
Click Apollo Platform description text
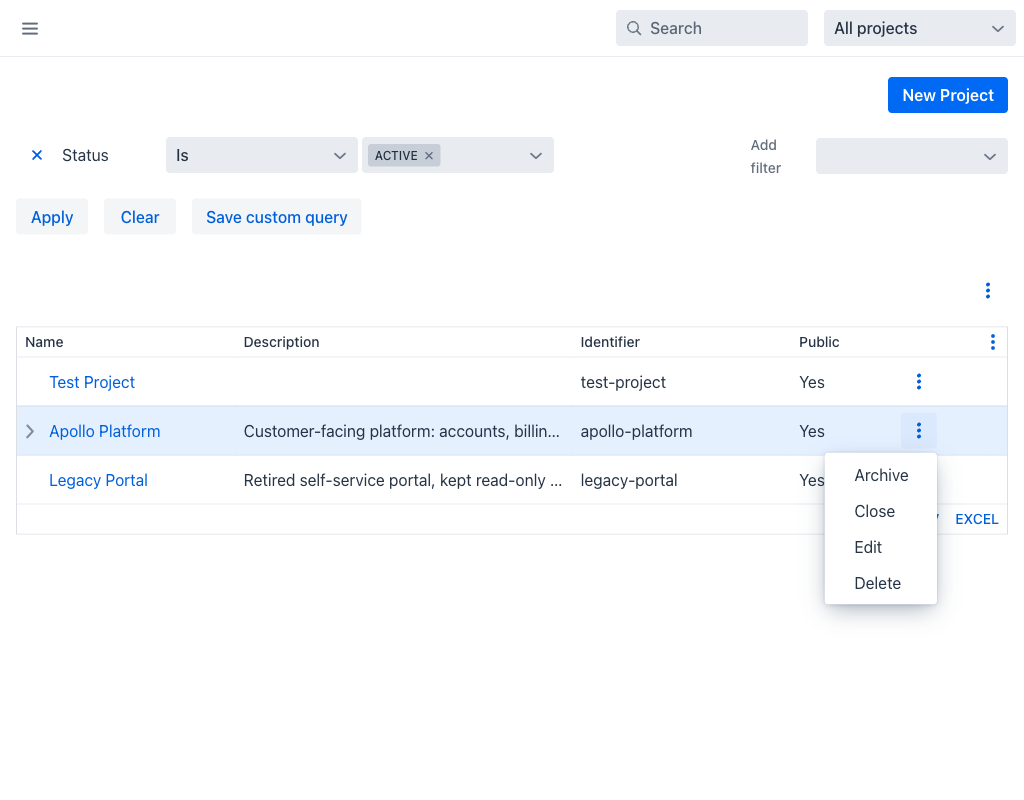coord(402,431)
